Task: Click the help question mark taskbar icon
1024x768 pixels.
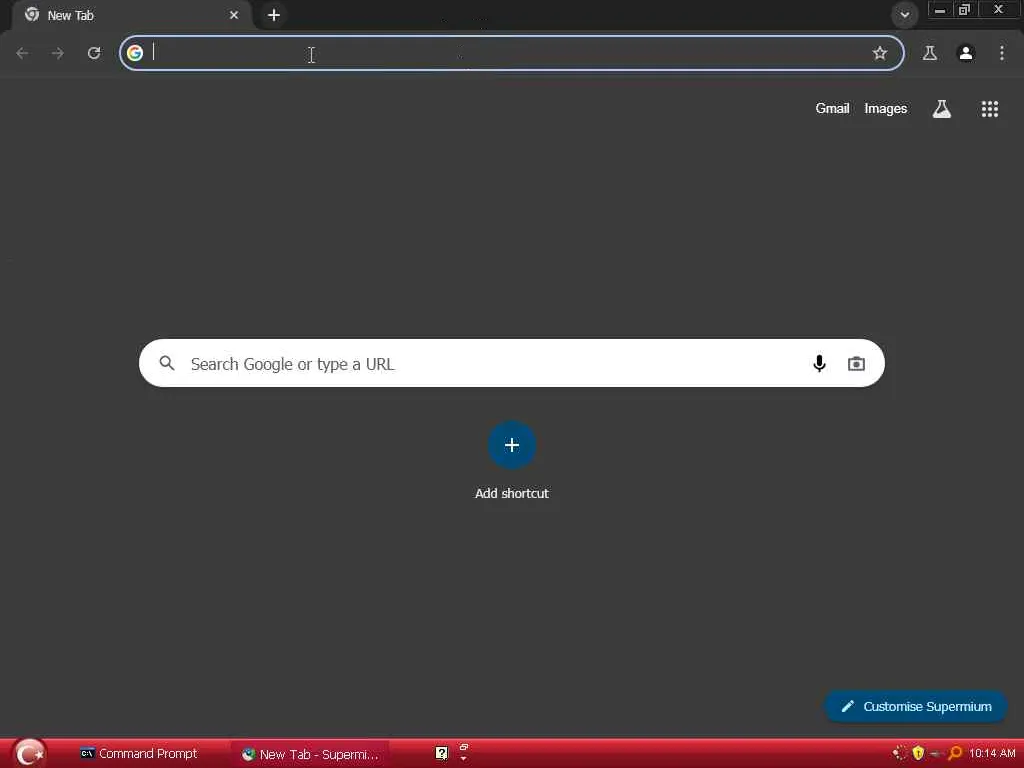Action: (x=441, y=754)
